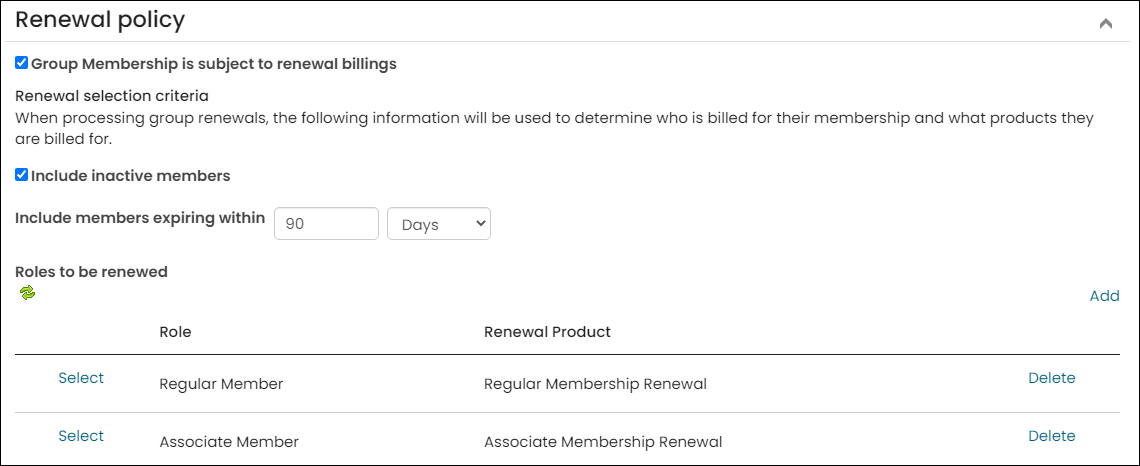Click the Renewal Product column header
Image resolution: width=1140 pixels, height=466 pixels.
pyautogui.click(x=547, y=332)
